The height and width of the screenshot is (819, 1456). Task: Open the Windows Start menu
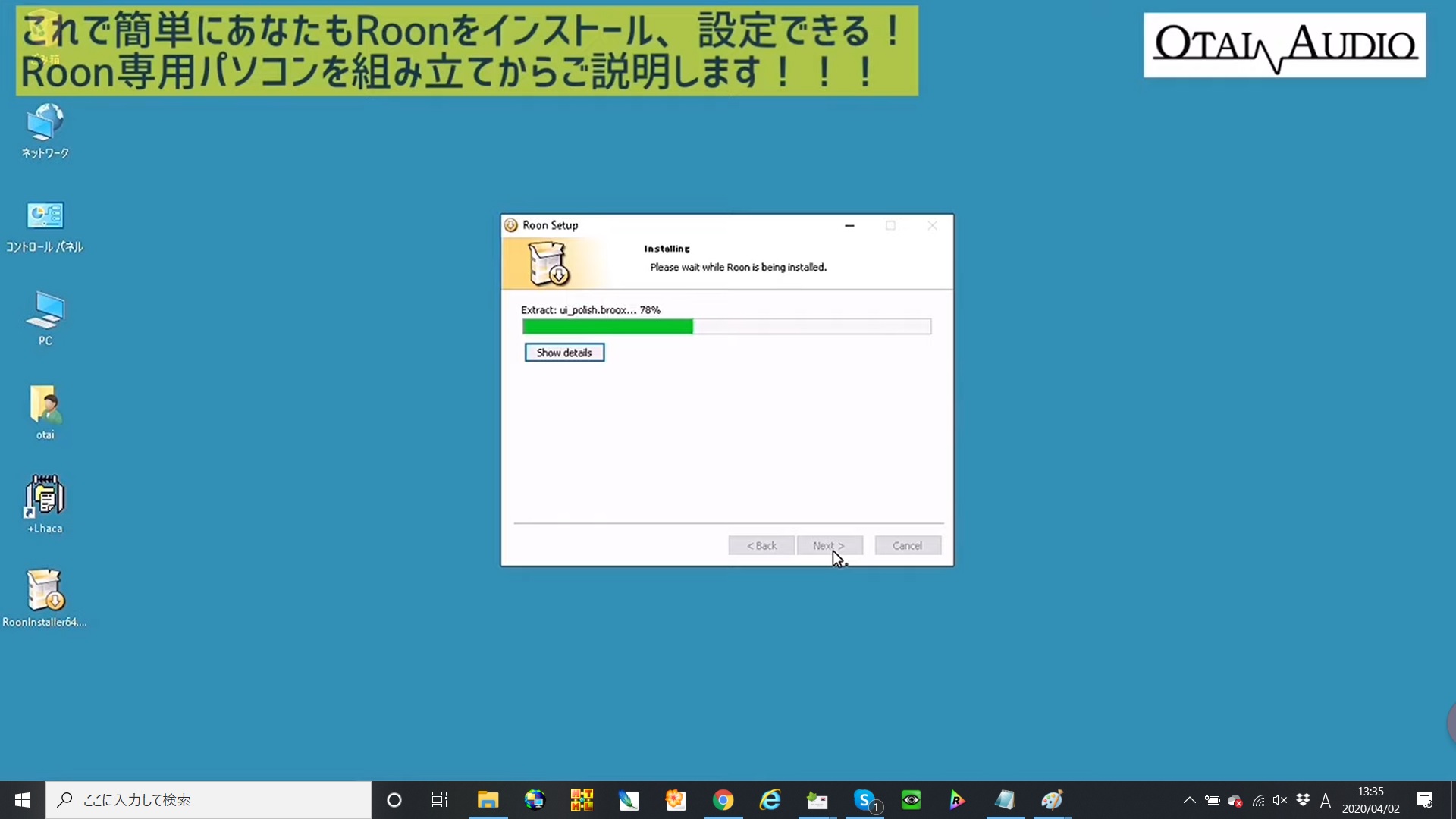[23, 800]
